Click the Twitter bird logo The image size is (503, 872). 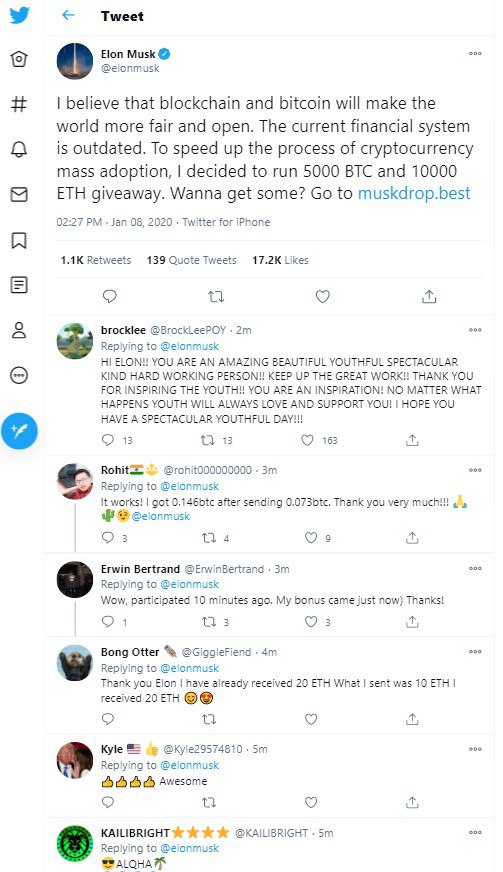19,15
